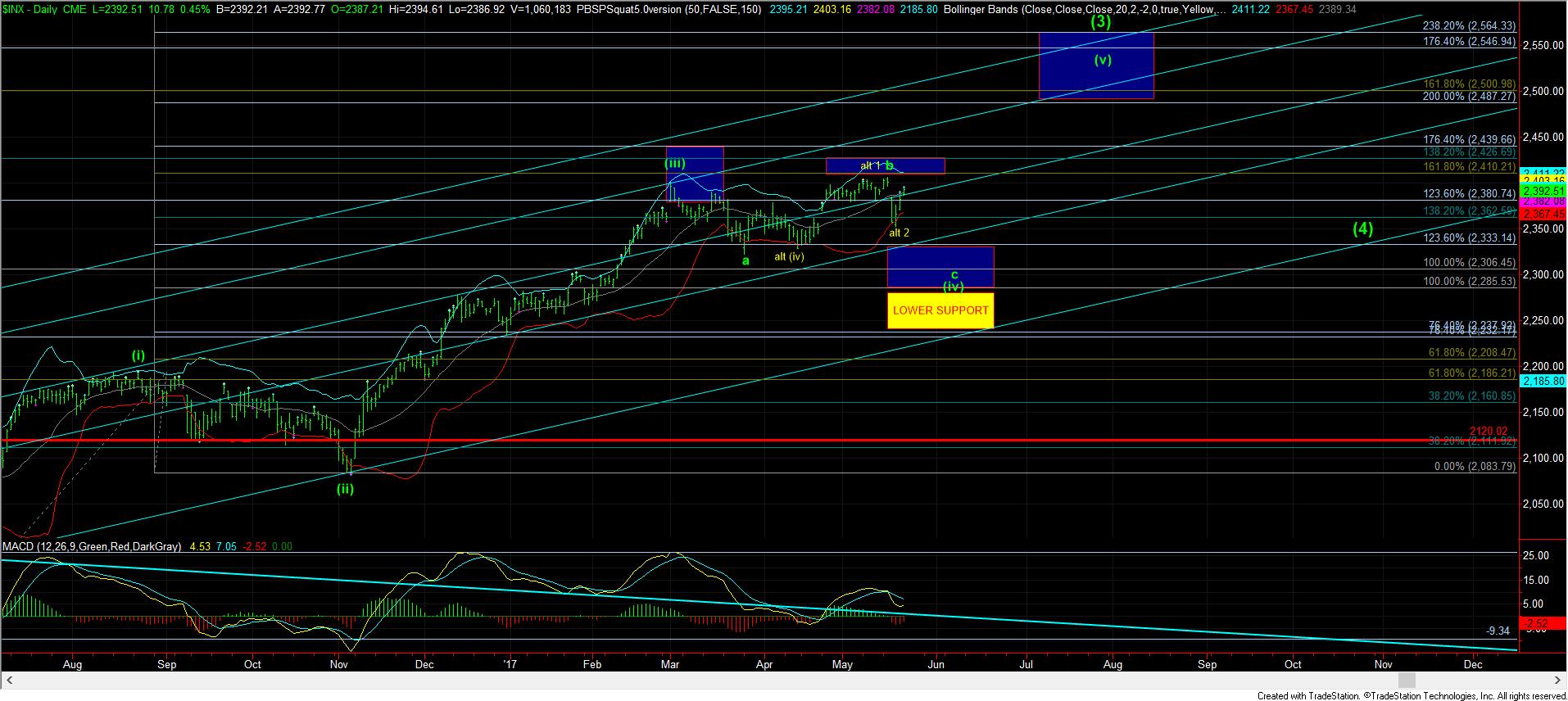Click the yellow alt (iv) label
Viewport: 1568px width, 701px height.
pyautogui.click(x=789, y=256)
